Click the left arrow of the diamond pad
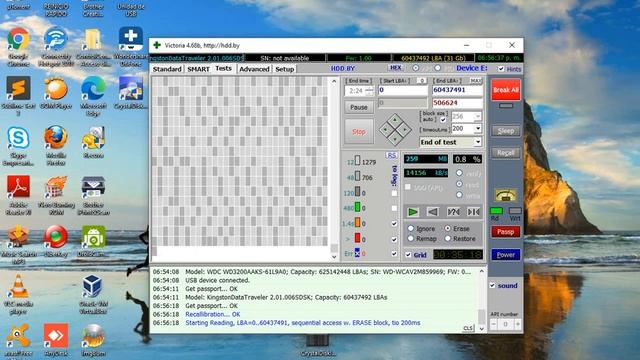Screen dimensions: 640x360 [384, 130]
